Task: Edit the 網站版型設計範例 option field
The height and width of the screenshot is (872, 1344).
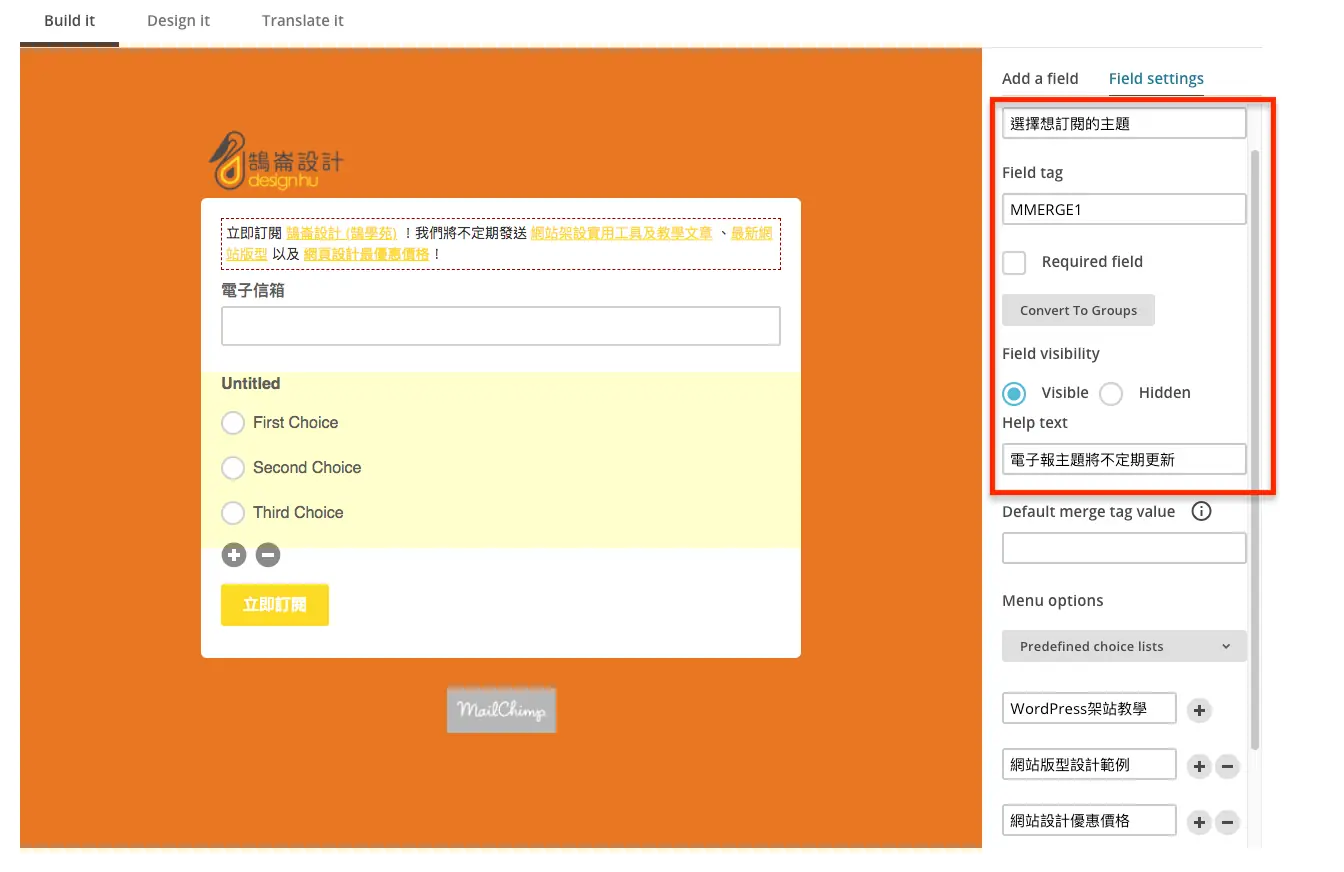Action: tap(1089, 765)
